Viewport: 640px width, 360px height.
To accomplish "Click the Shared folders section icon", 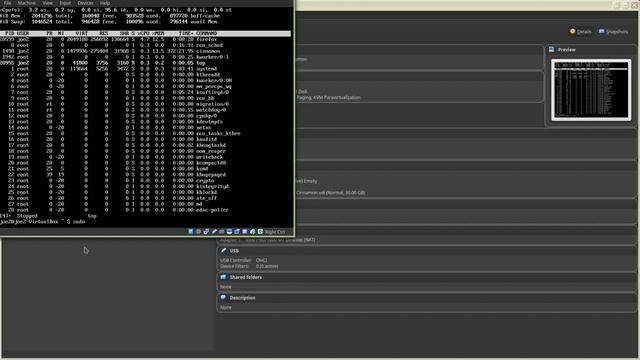I will pyautogui.click(x=223, y=277).
